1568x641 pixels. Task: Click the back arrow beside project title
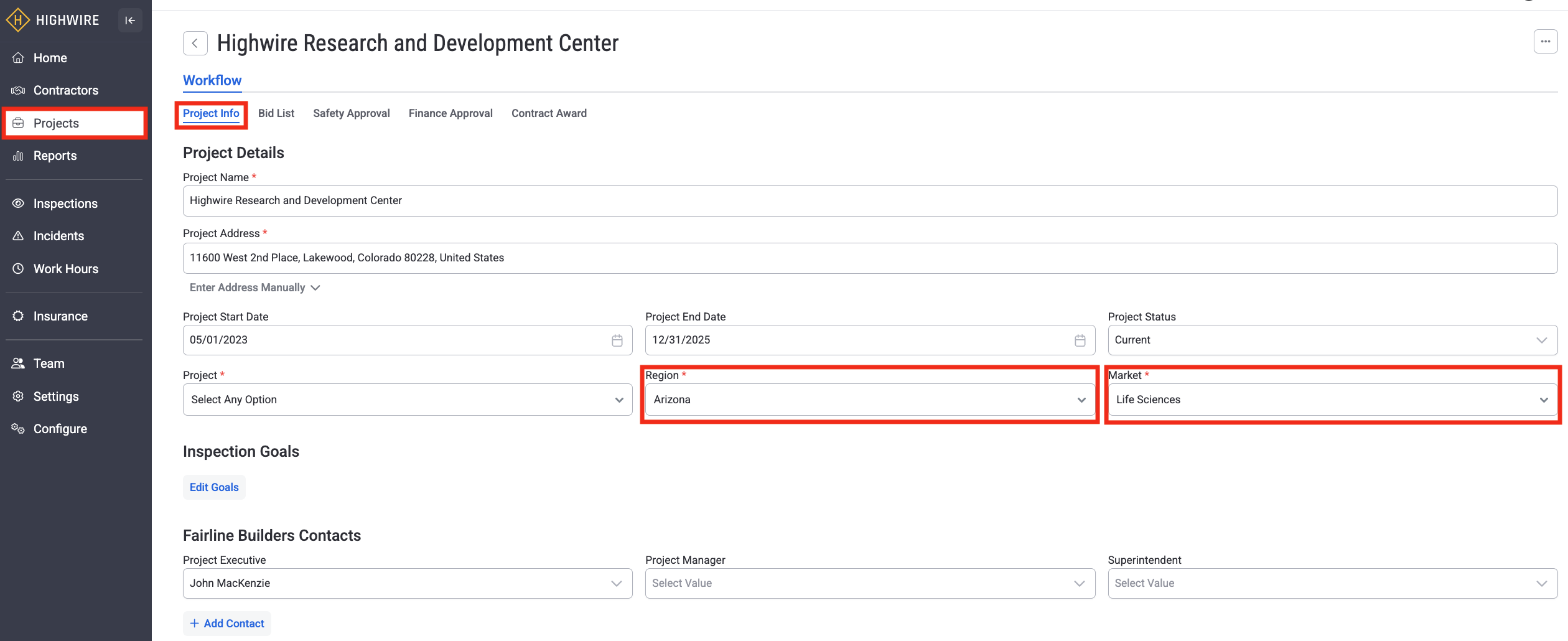[195, 44]
